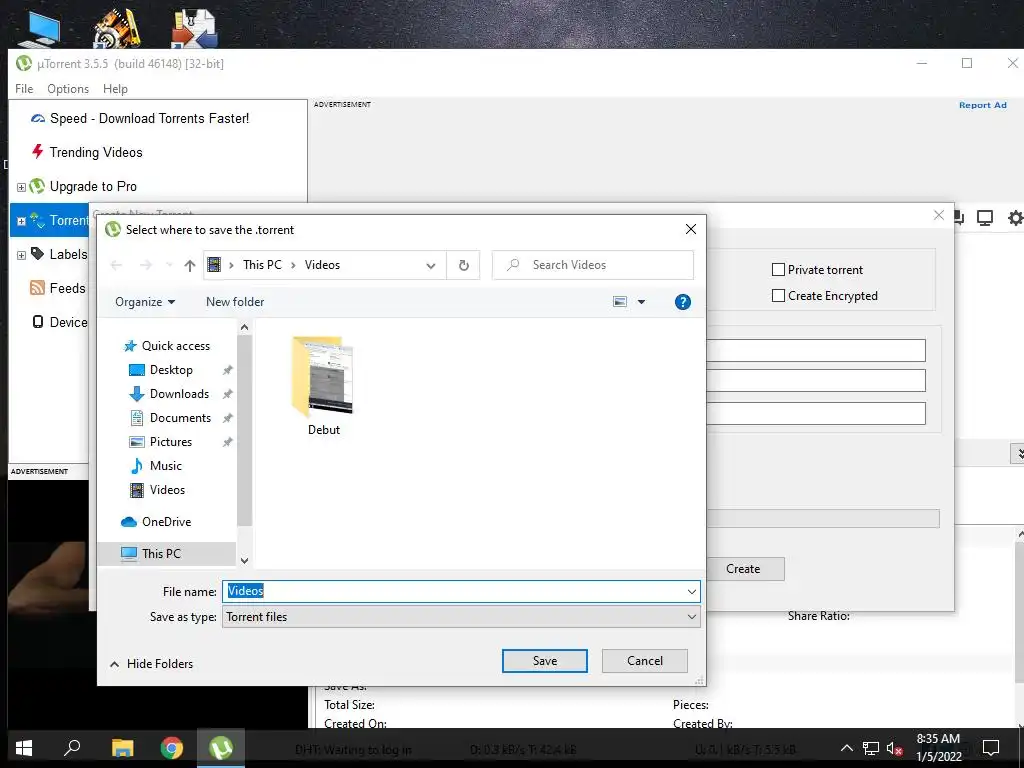The image size is (1024, 768).
Task: Click Create button in Create New Torrent
Action: 744,569
